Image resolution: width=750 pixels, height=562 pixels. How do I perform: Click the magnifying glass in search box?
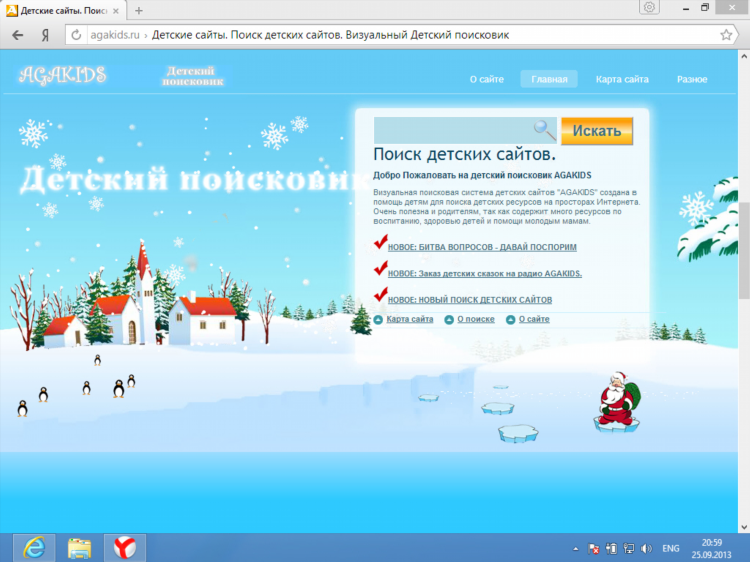click(544, 130)
